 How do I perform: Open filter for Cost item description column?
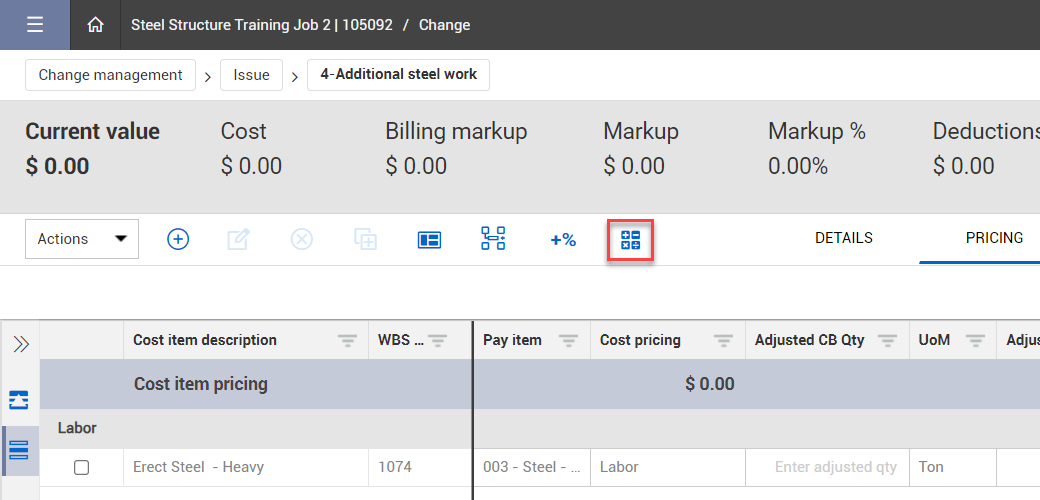(x=347, y=341)
